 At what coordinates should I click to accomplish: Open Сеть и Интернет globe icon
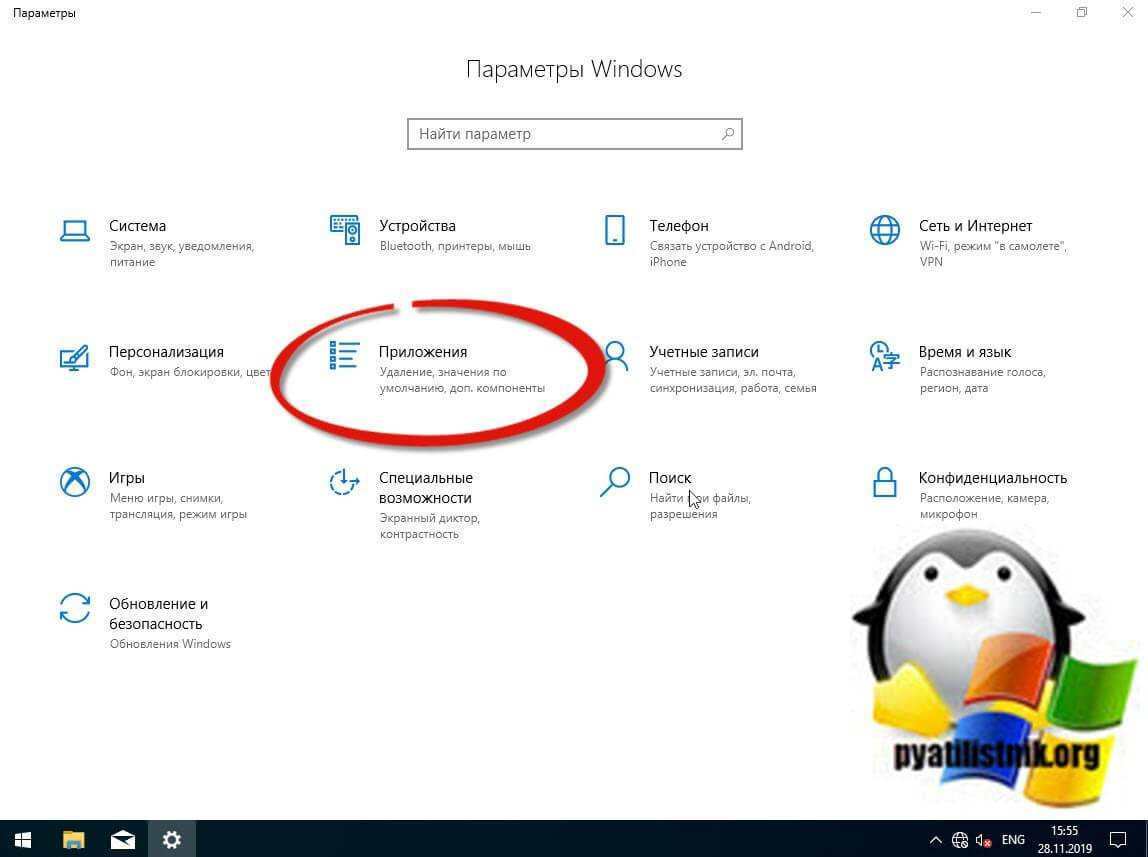(885, 230)
